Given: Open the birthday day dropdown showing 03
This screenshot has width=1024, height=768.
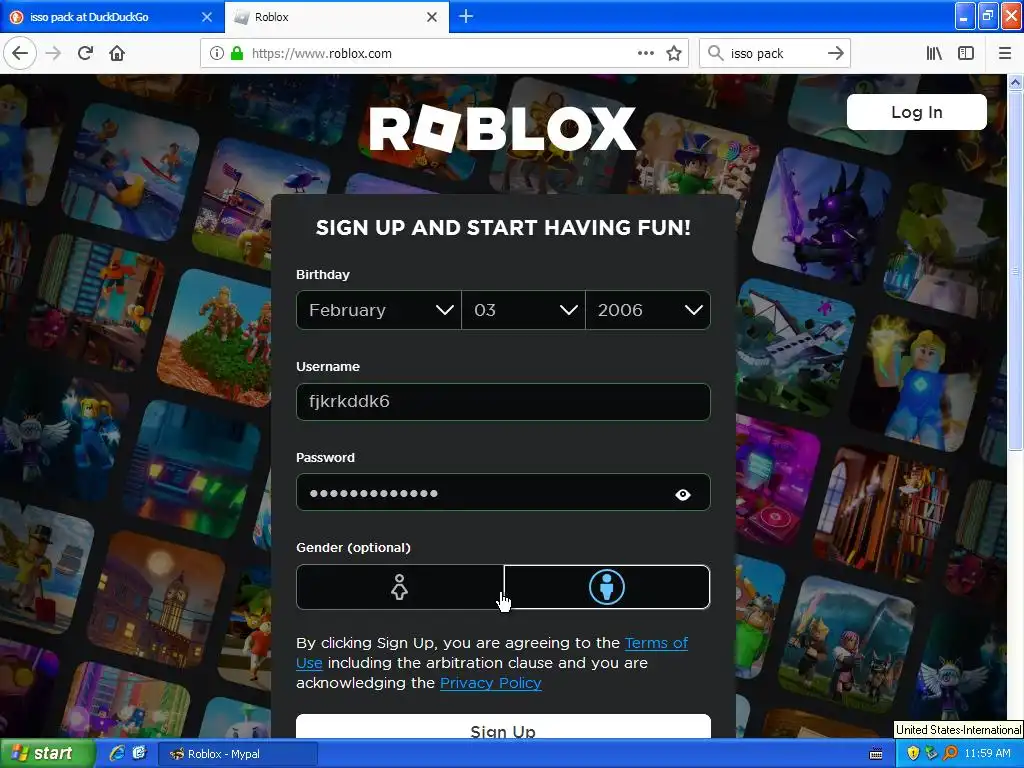Looking at the screenshot, I should click(x=523, y=310).
